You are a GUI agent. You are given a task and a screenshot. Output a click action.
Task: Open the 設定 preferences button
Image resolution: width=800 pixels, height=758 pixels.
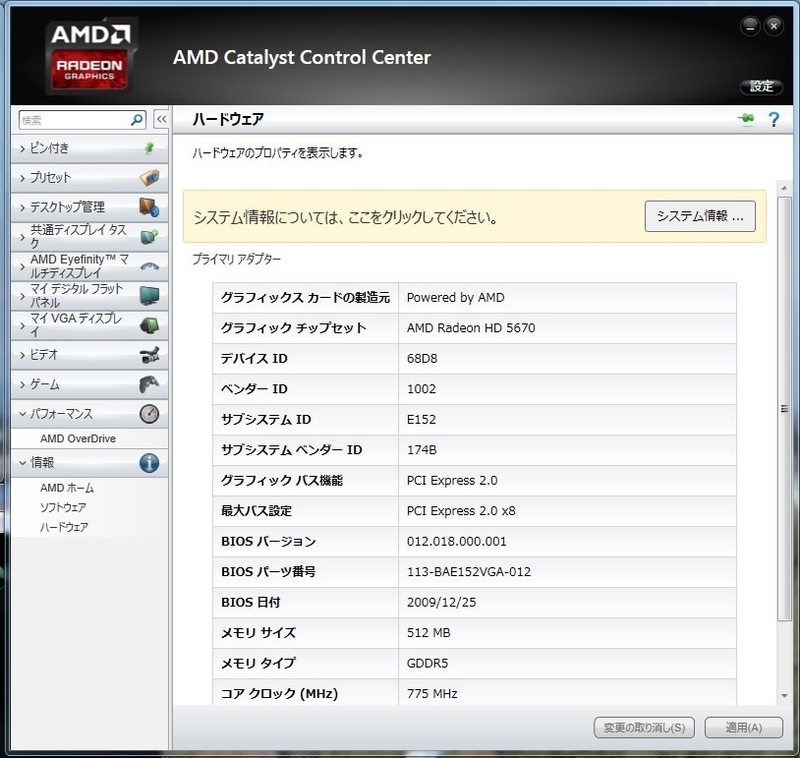point(762,86)
